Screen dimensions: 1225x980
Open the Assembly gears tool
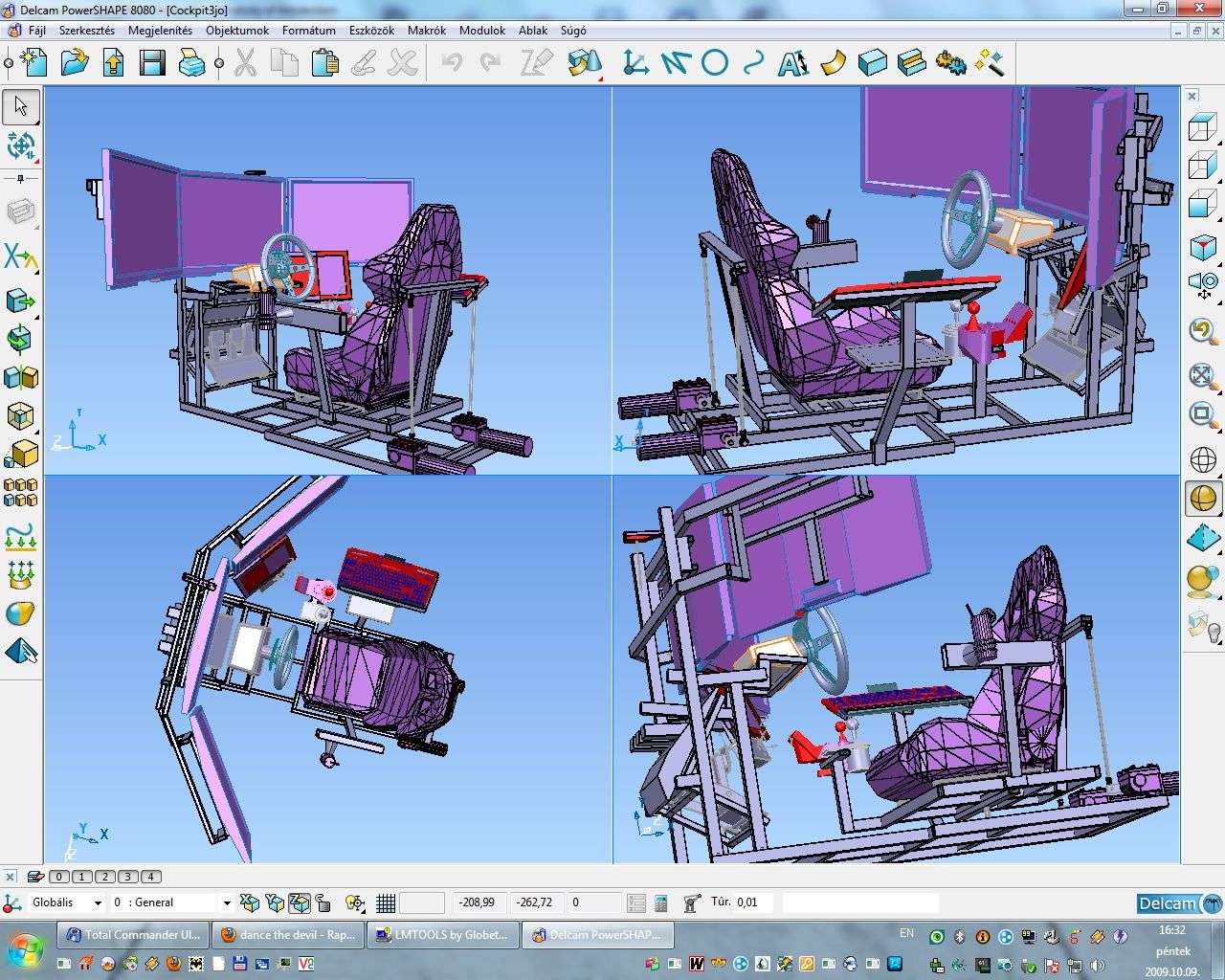(950, 63)
